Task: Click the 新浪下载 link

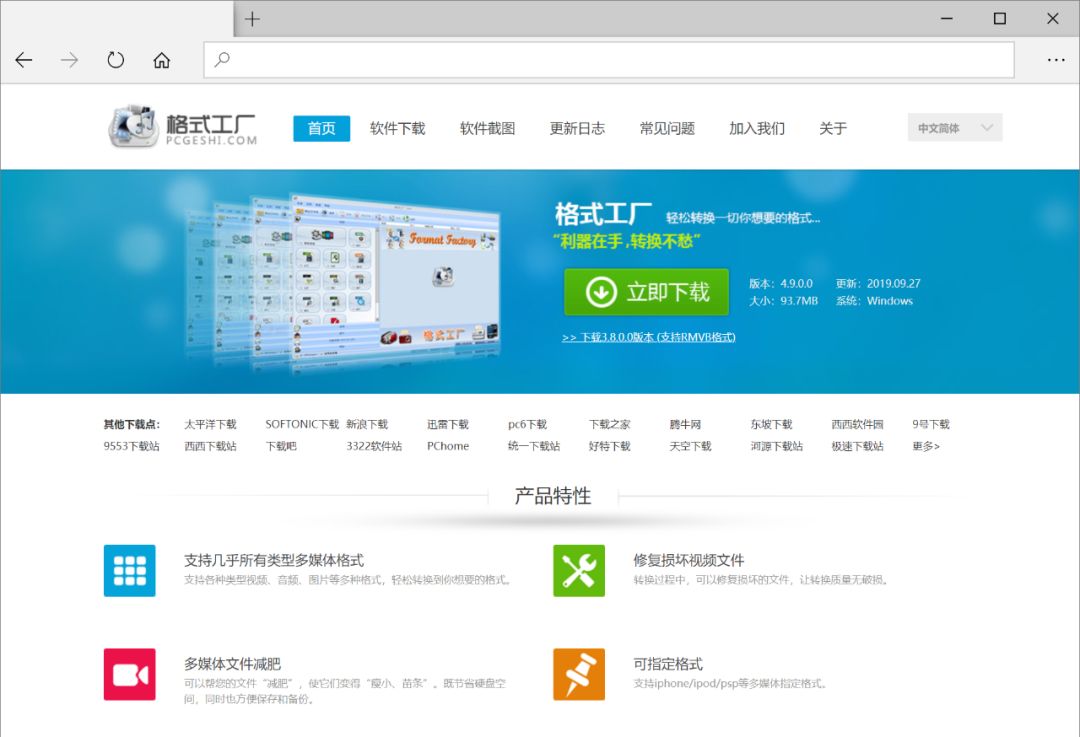Action: click(367, 424)
